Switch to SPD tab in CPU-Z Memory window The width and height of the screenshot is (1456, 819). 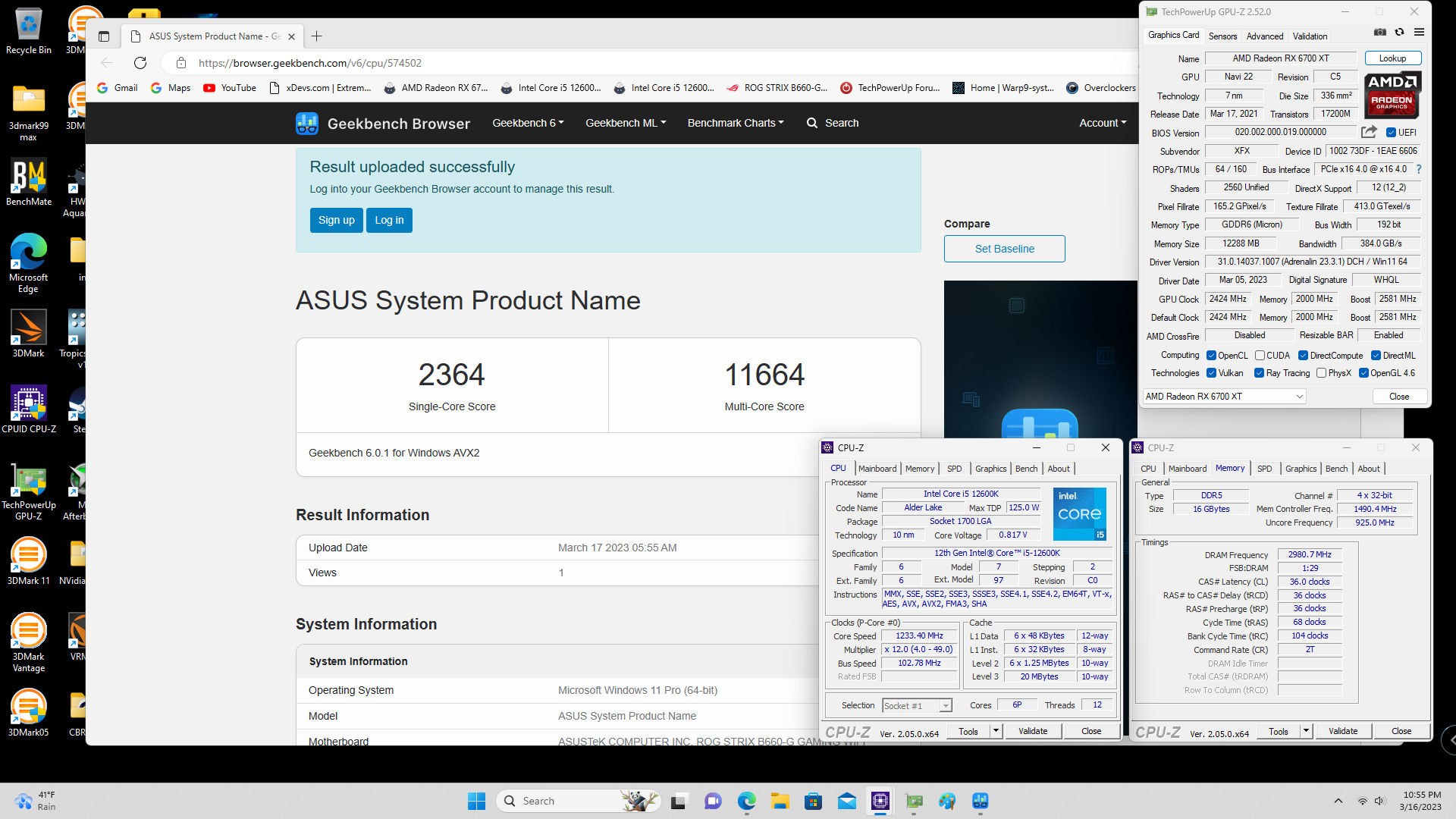coord(1264,469)
